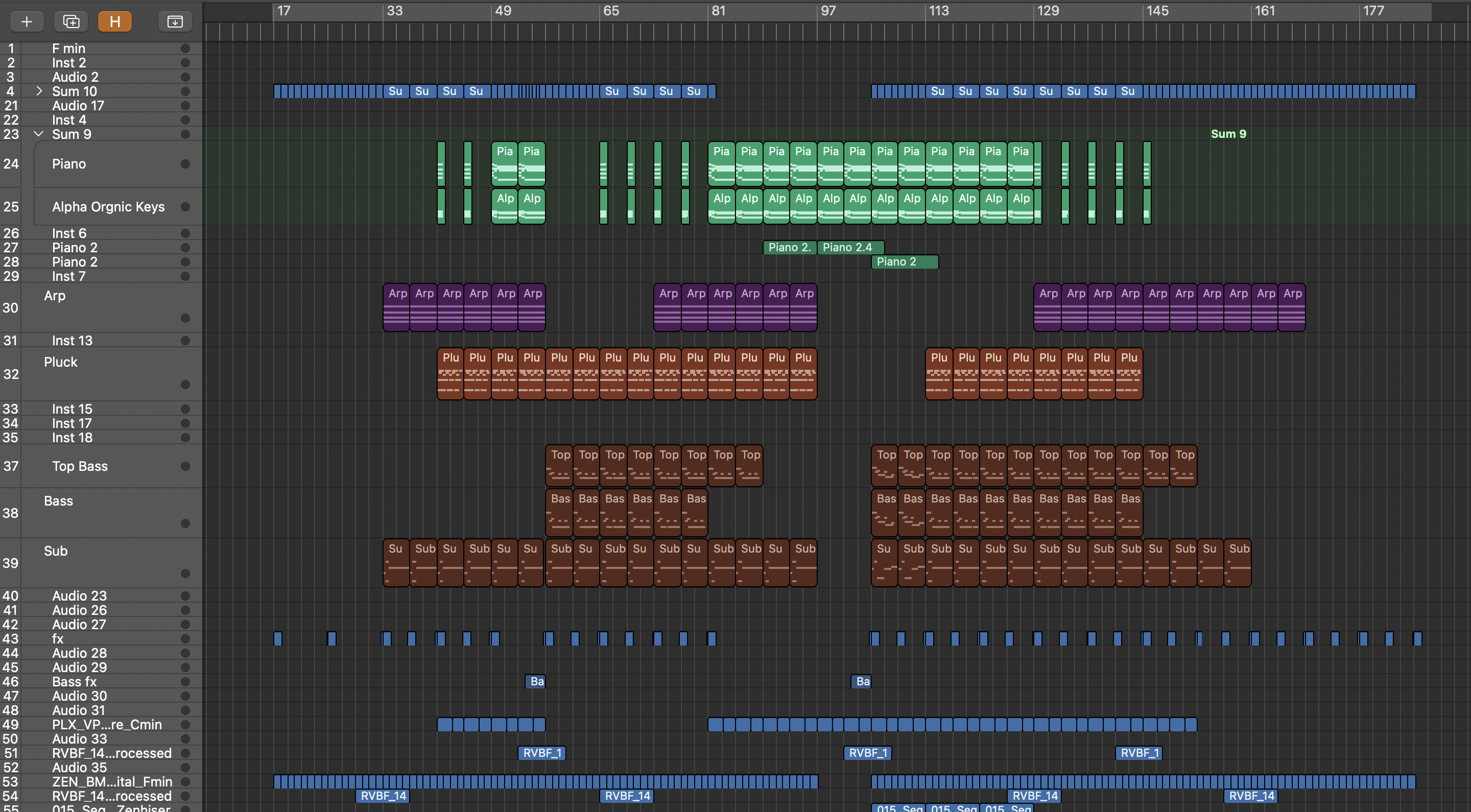Toggle the dot on Alpha Orgnic Keys track
The width and height of the screenshot is (1471, 812).
[x=185, y=207]
